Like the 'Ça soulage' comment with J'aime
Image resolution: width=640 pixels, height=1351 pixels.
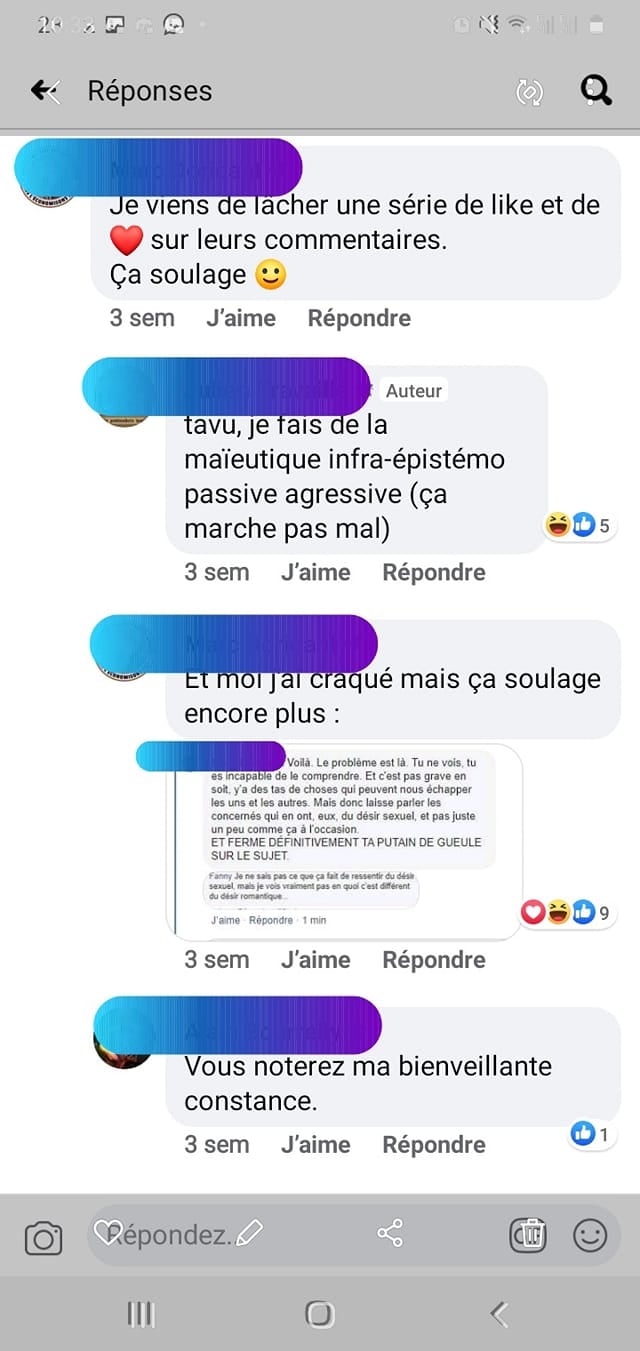(x=241, y=318)
